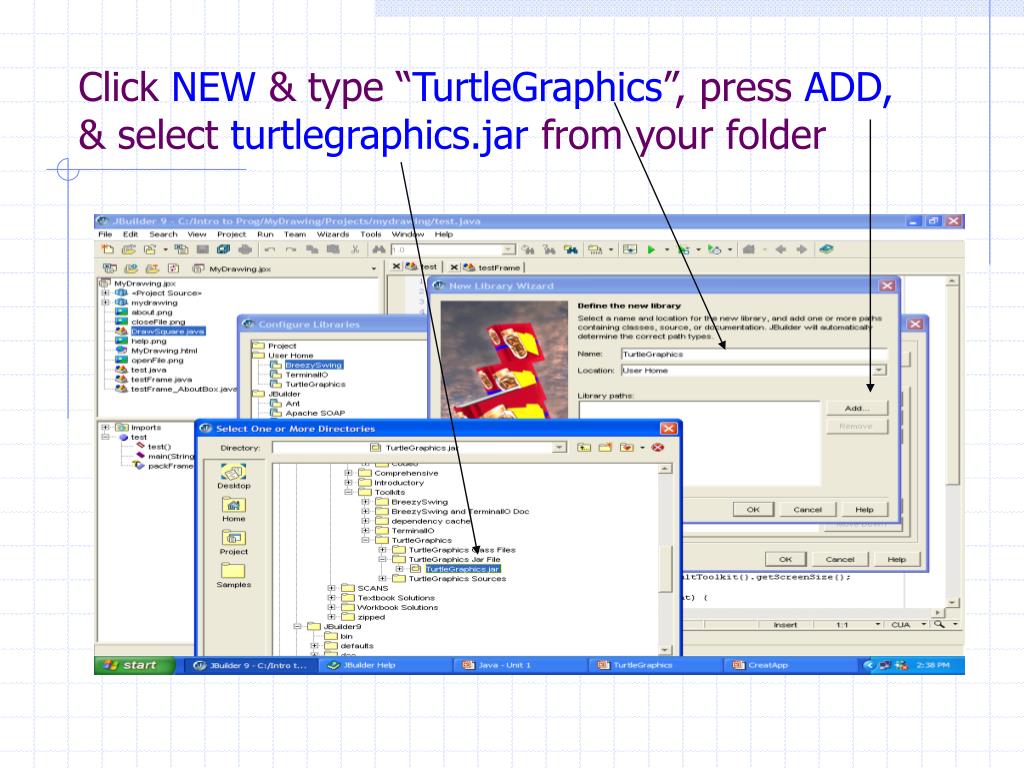Click the Find binoculars icon
The width and height of the screenshot is (1024, 768).
(379, 249)
